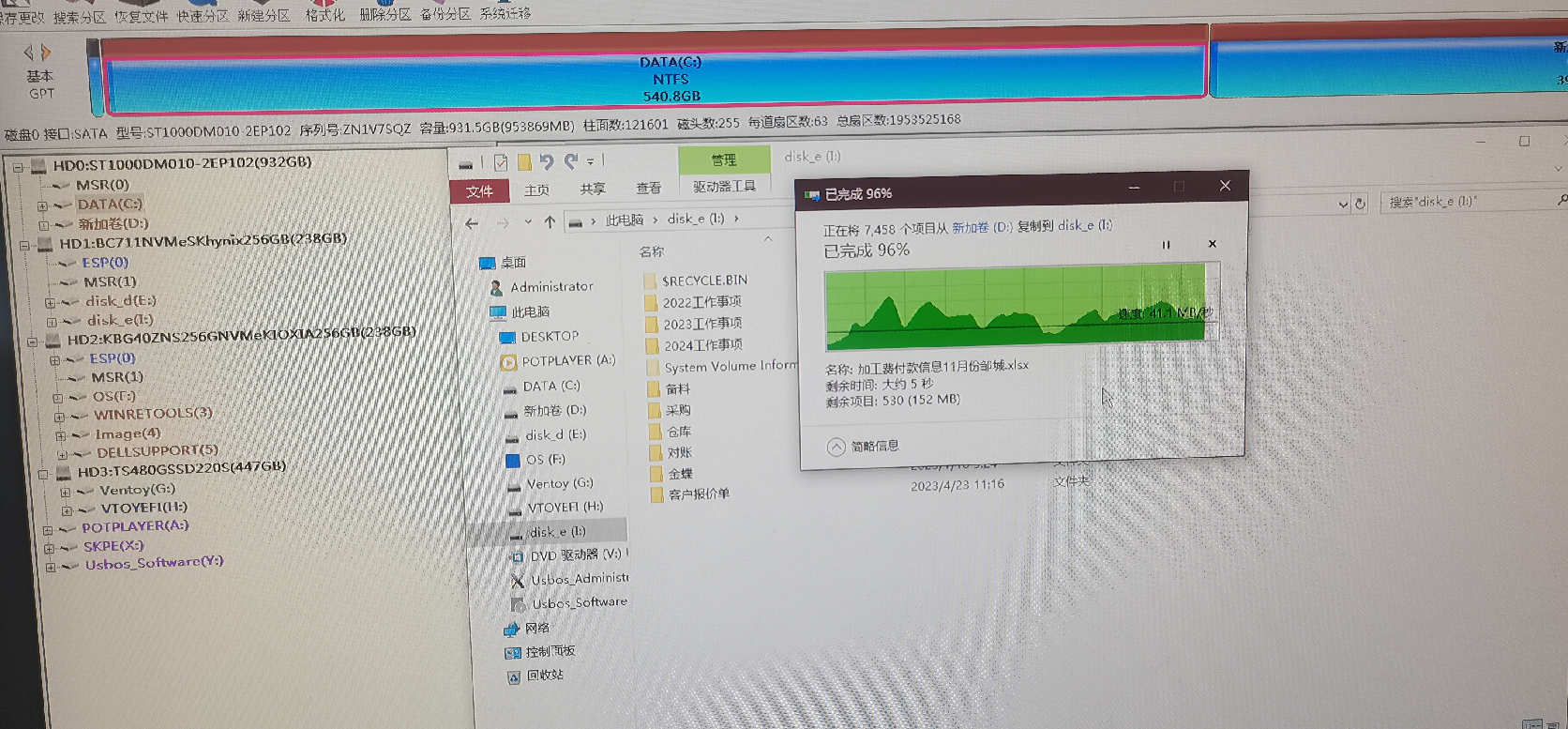Click 此电脑 in the address breadcrumb
The height and width of the screenshot is (729, 1568).
coord(625,220)
